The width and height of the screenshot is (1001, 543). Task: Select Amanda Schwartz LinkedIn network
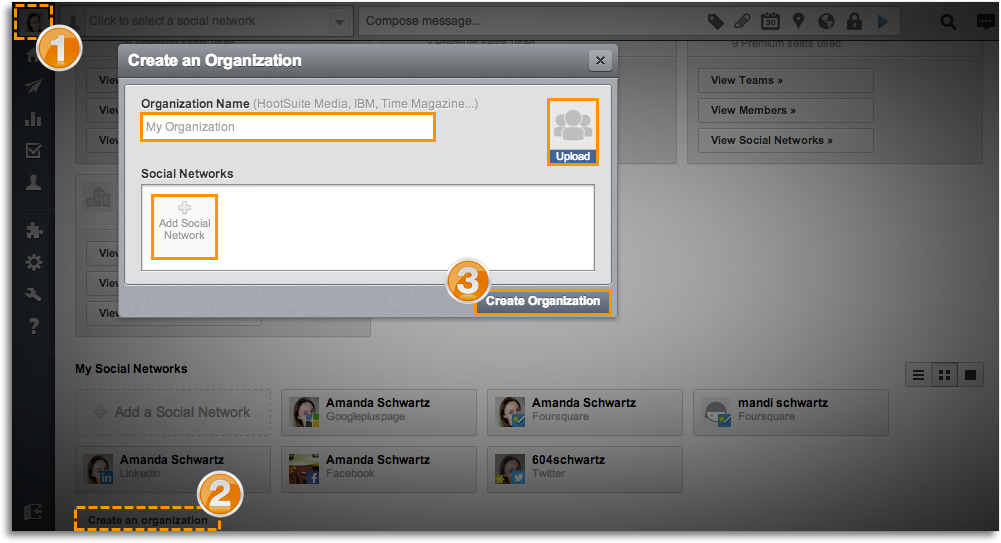(173, 470)
